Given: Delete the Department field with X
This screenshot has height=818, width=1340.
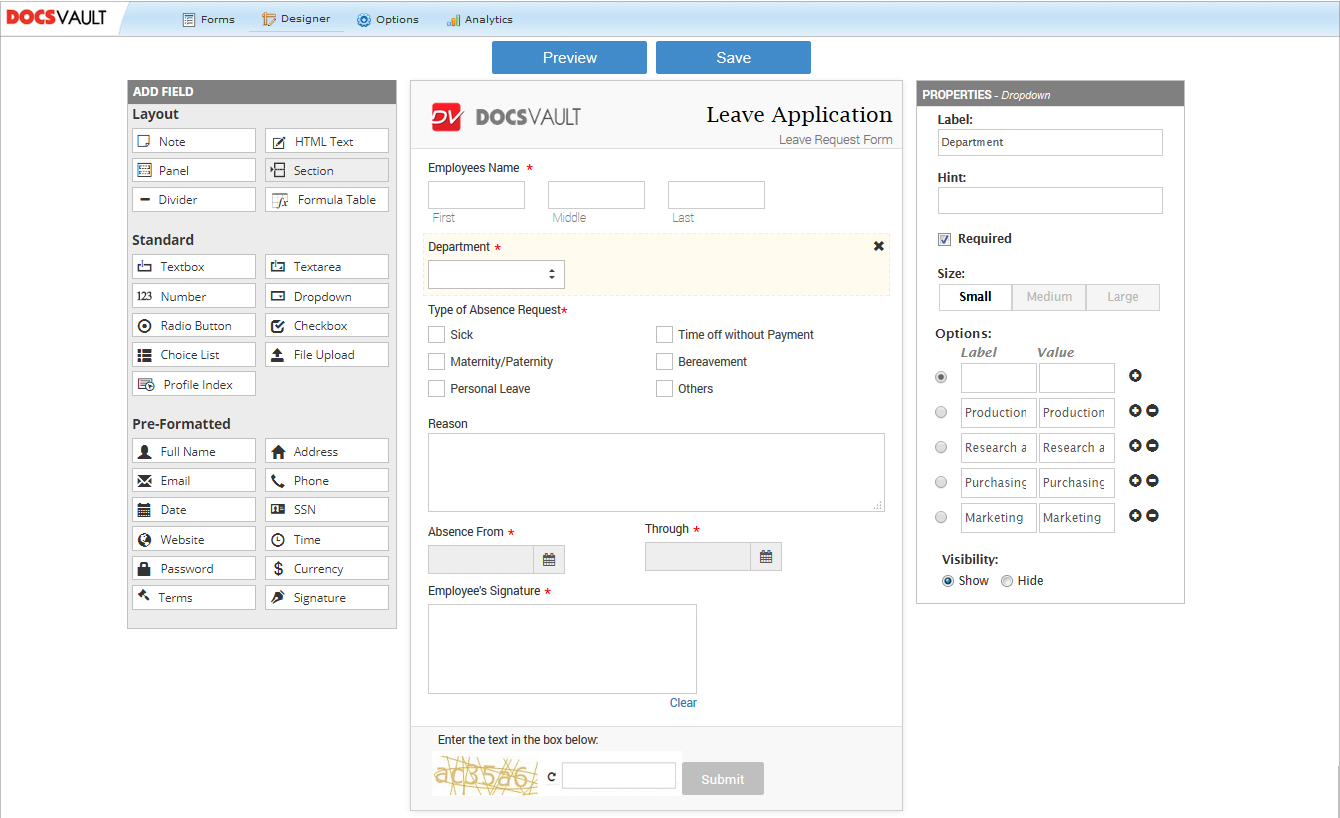Looking at the screenshot, I should click(879, 246).
